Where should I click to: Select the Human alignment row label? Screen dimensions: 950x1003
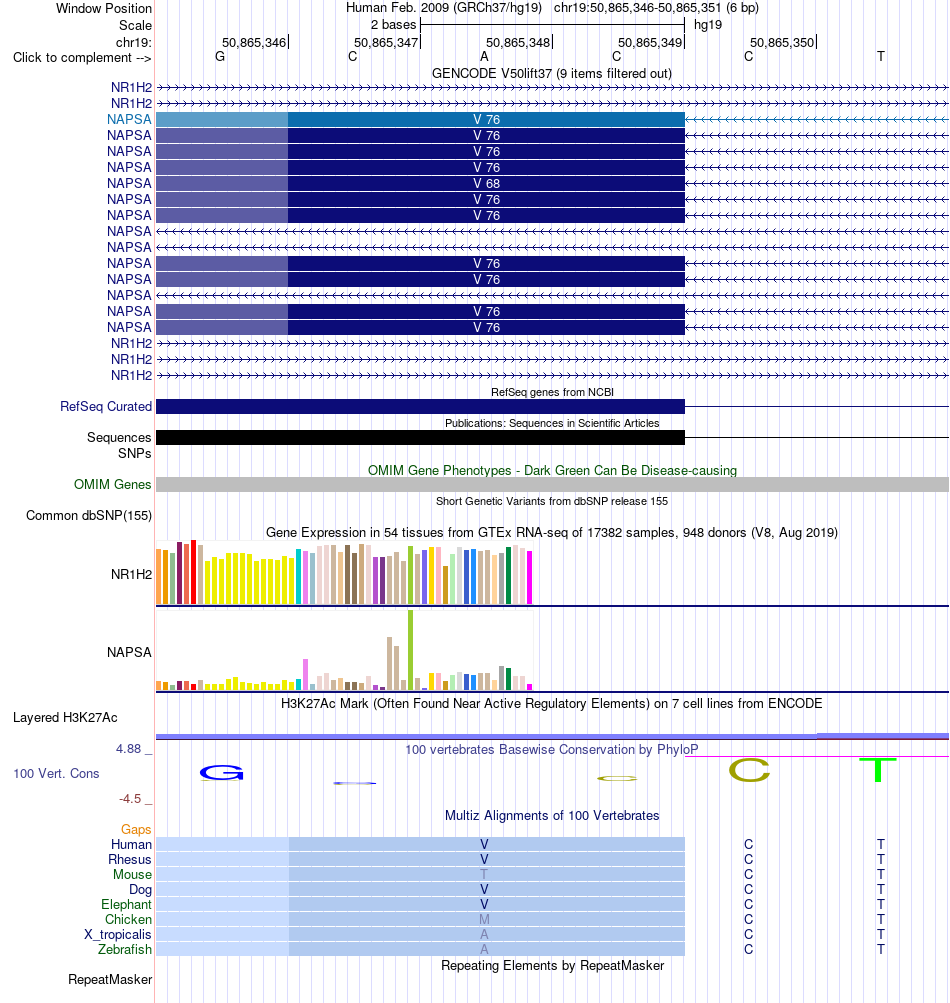coord(131,844)
